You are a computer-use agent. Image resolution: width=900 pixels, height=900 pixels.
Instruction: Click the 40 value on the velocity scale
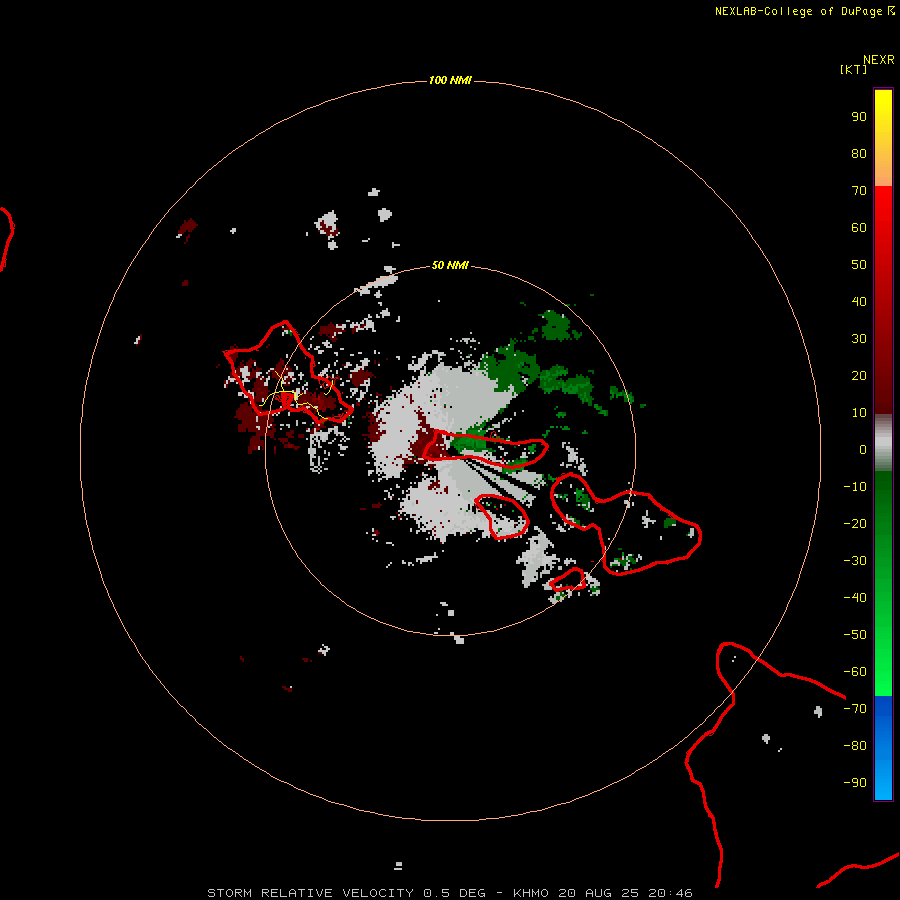[x=859, y=301]
